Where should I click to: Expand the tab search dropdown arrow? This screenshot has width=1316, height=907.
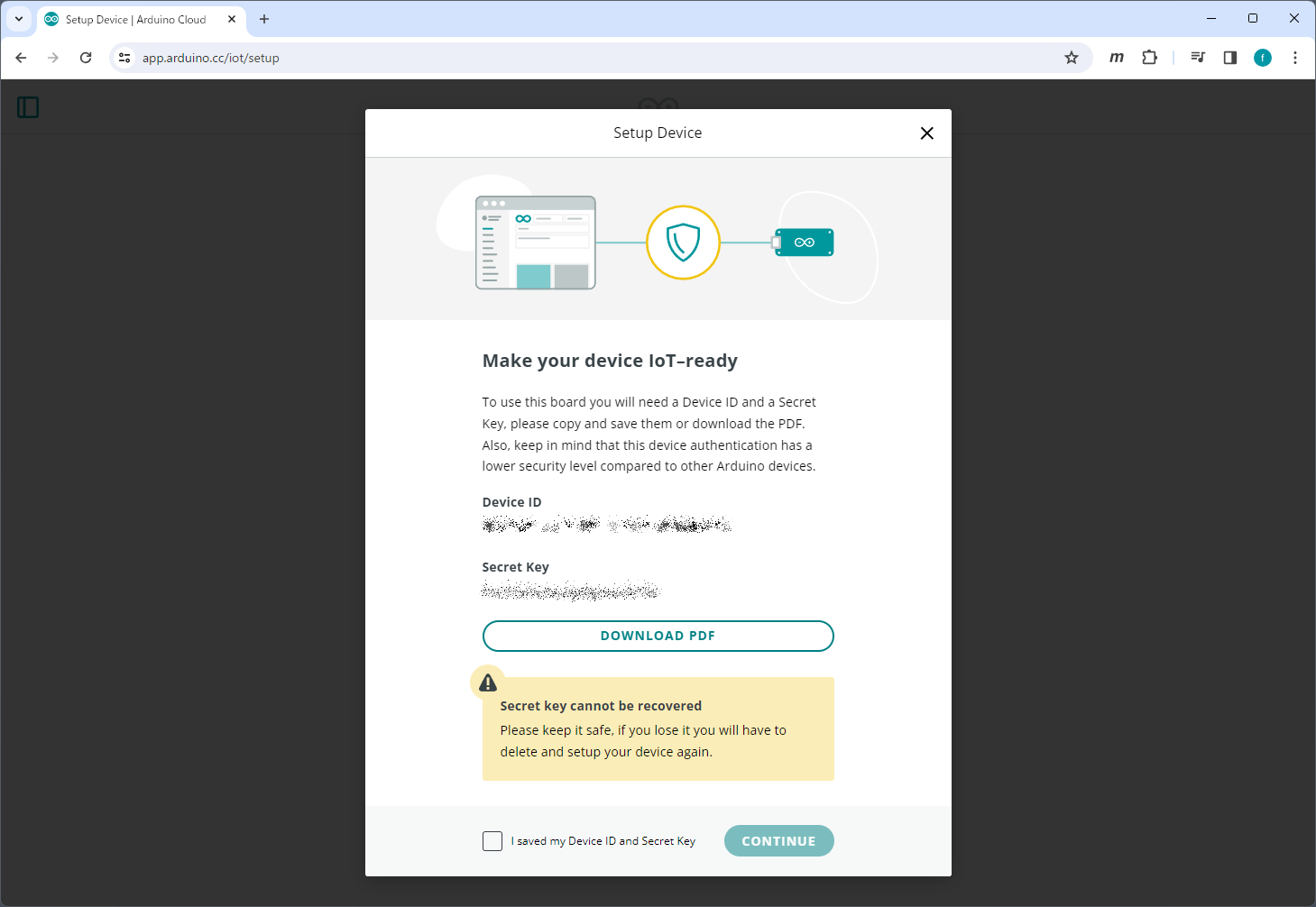[19, 19]
